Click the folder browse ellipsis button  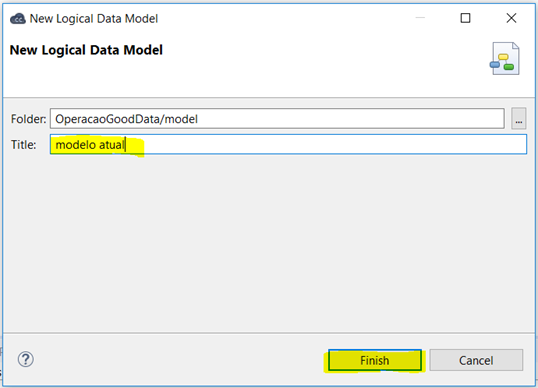pyautogui.click(x=518, y=119)
